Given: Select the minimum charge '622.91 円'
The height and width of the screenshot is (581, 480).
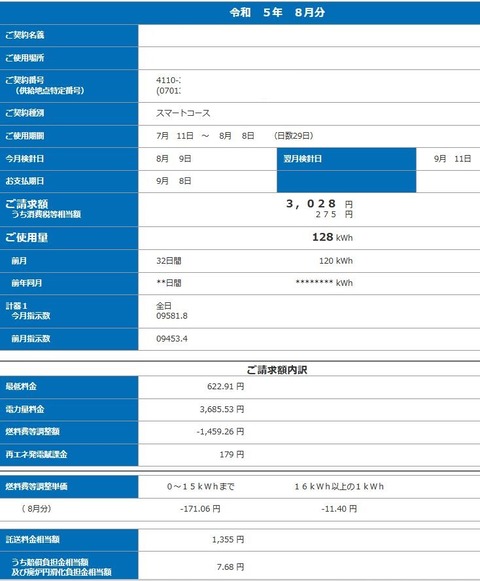Looking at the screenshot, I should pos(225,386).
